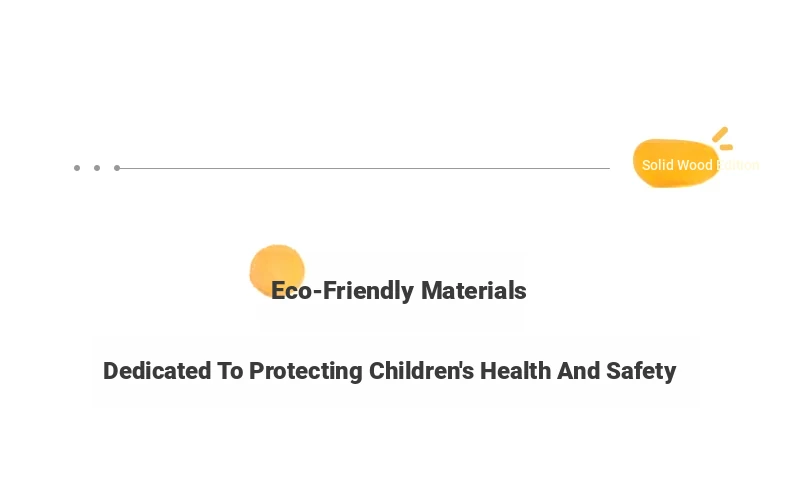
Task: Click the word Dedicated in the subtitle
Action: tap(157, 371)
